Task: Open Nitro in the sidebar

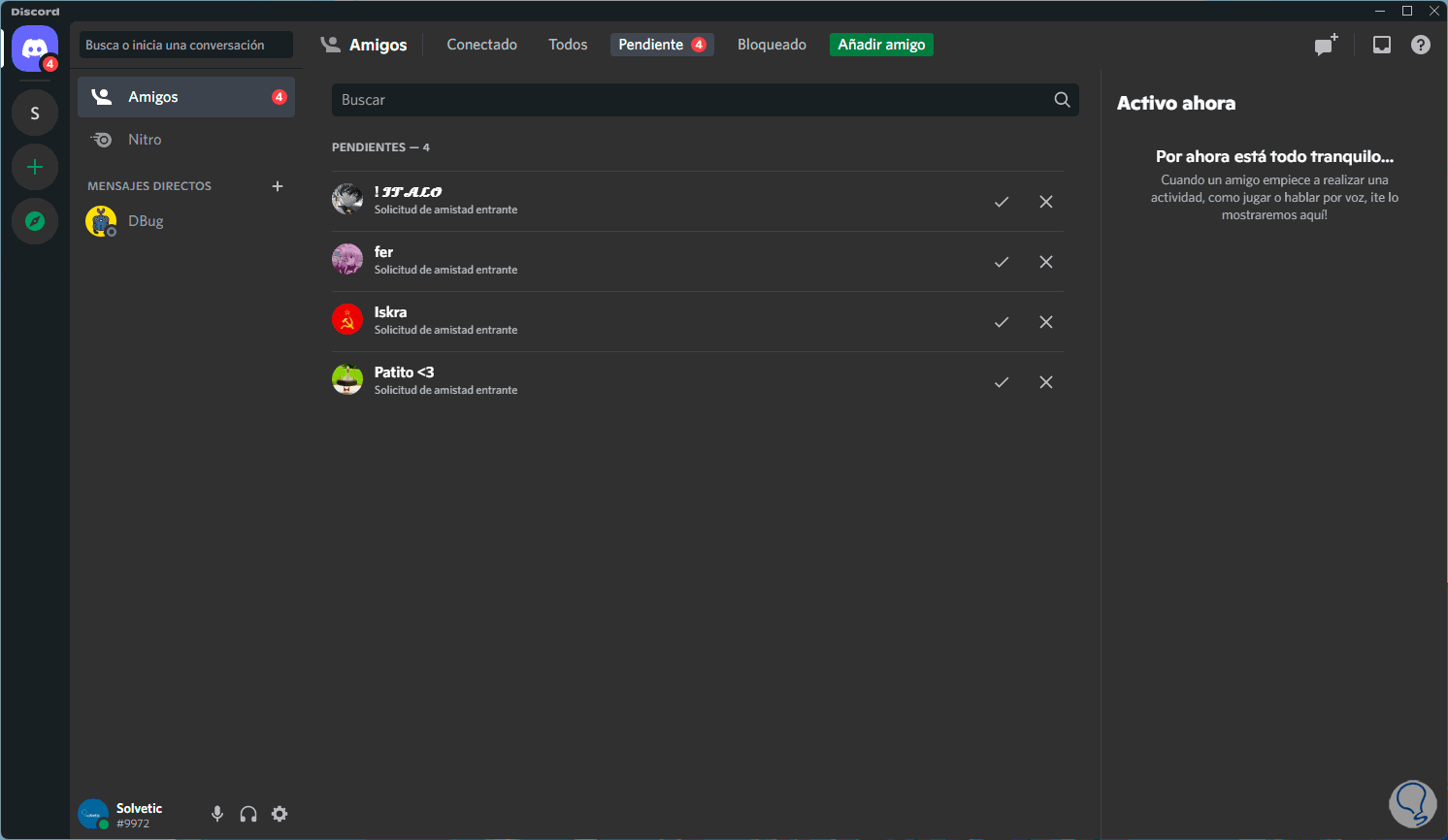Action: coord(186,140)
